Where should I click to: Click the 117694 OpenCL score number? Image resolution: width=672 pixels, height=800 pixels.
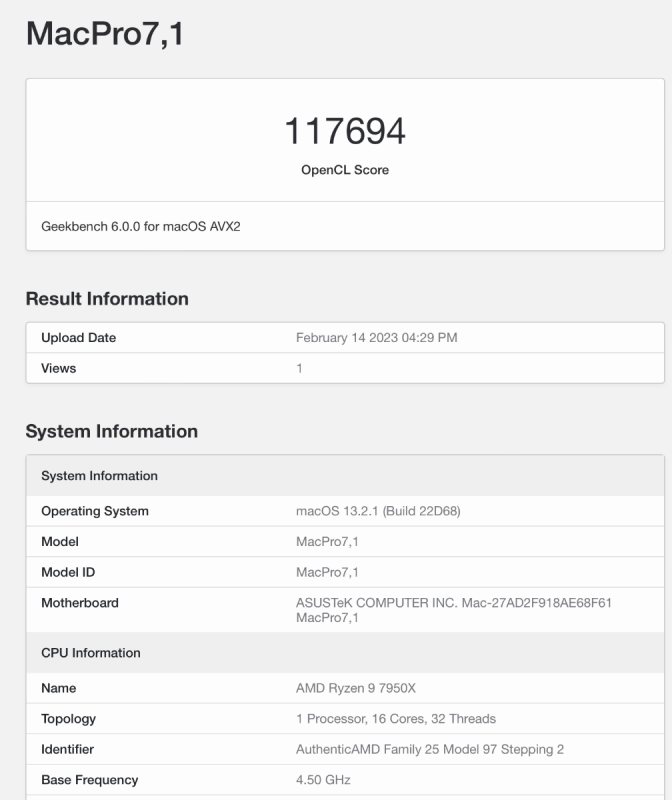pyautogui.click(x=345, y=131)
